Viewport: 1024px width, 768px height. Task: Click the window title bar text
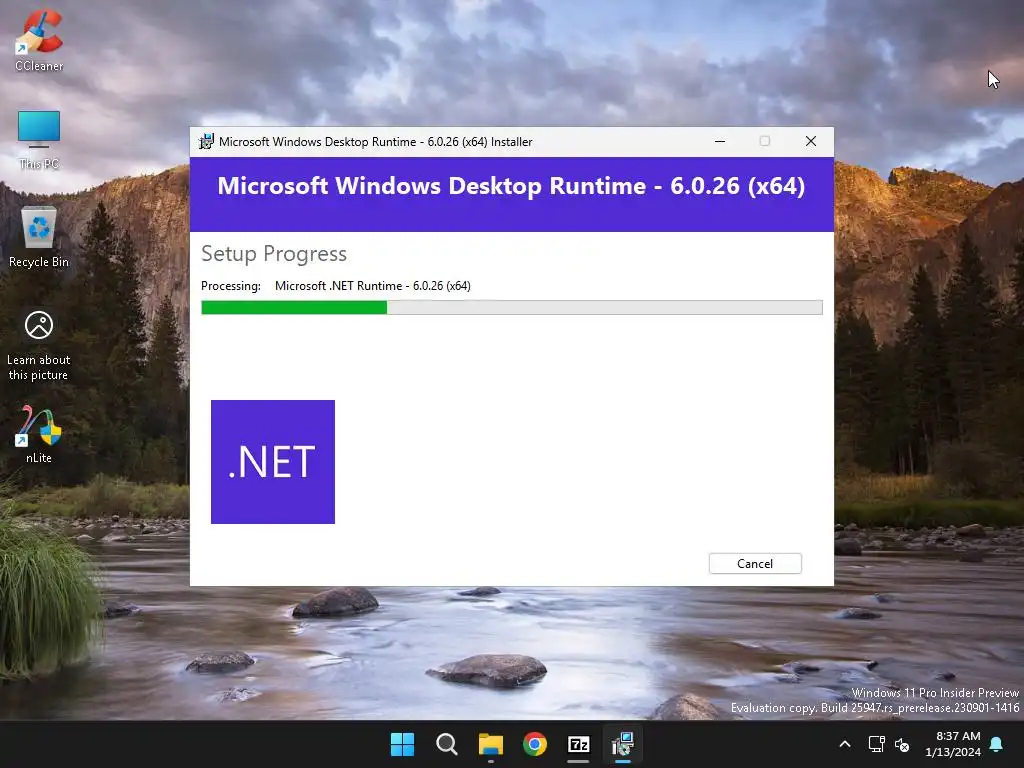pyautogui.click(x=376, y=142)
